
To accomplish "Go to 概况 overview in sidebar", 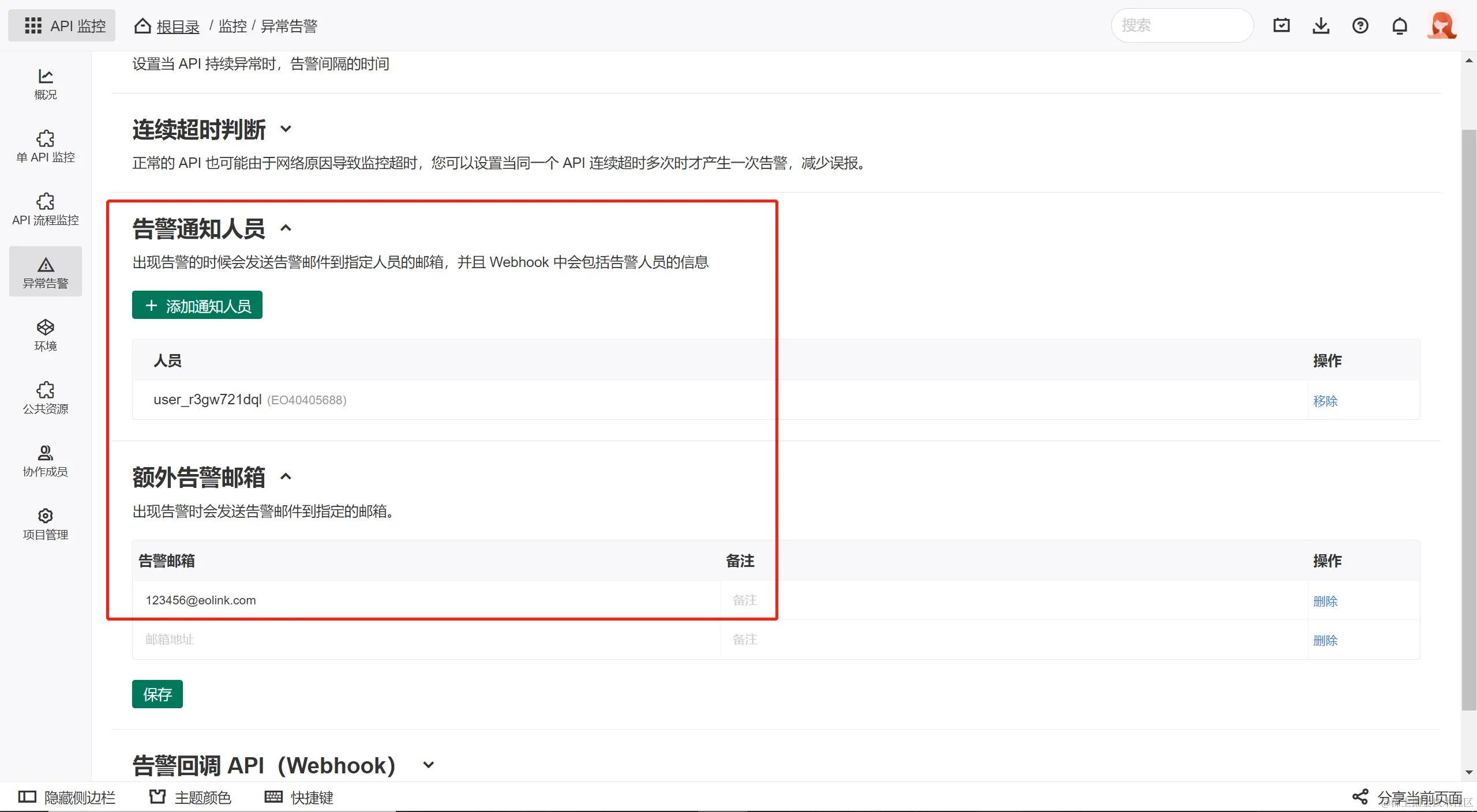I will [45, 84].
